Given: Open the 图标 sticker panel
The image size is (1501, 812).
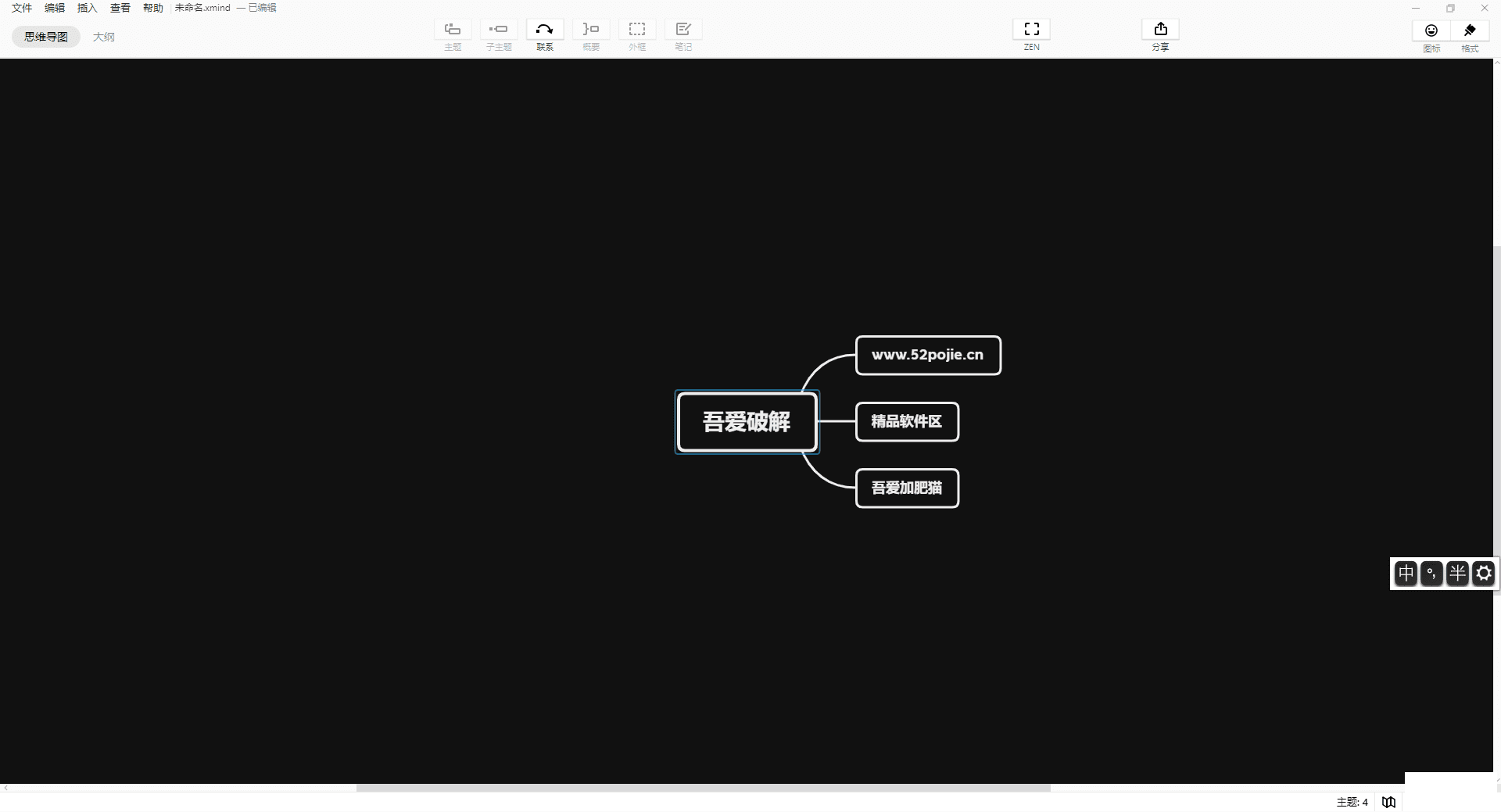Looking at the screenshot, I should 1431,30.
